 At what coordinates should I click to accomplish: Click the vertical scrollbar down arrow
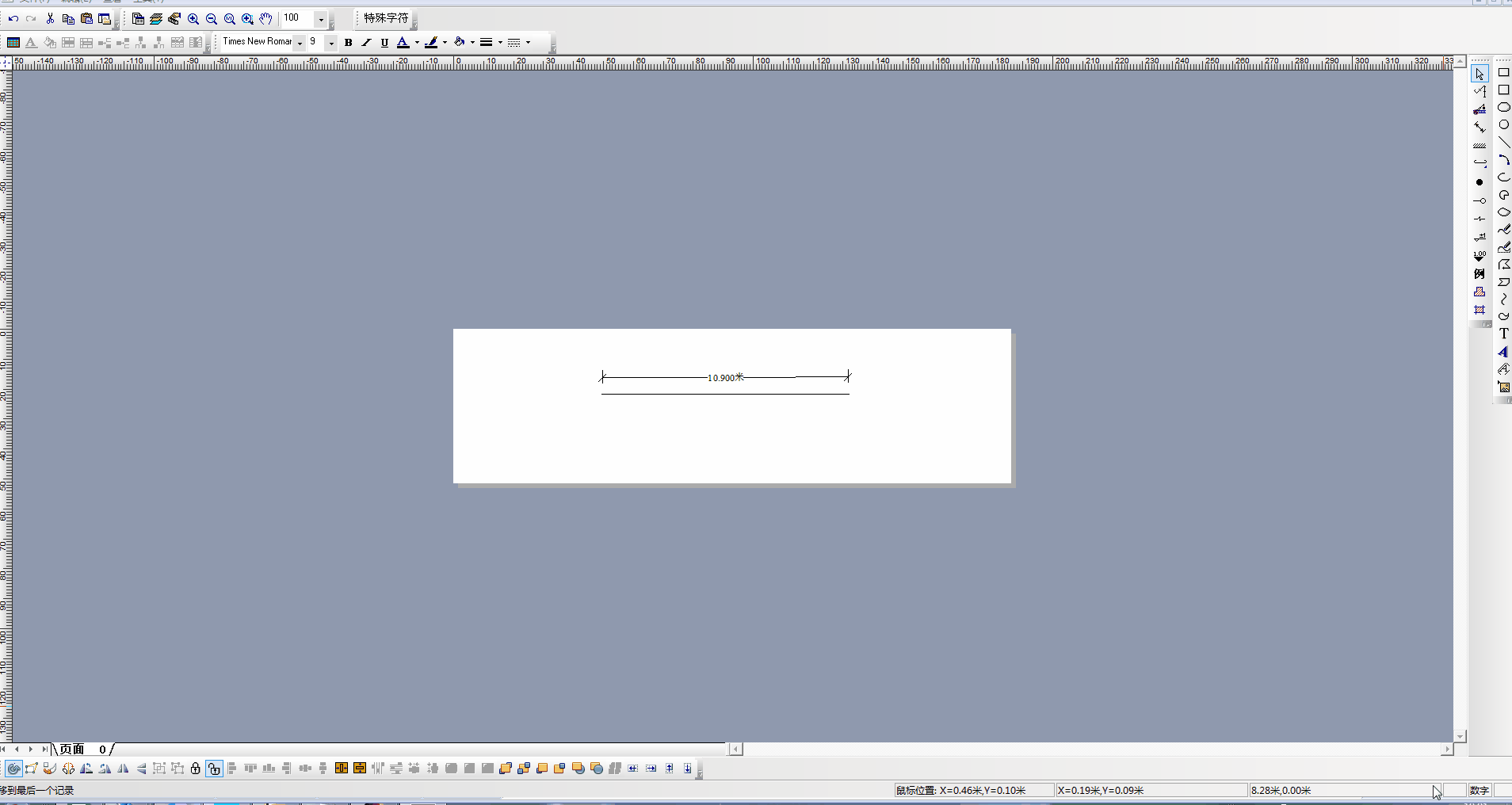click(x=1460, y=736)
